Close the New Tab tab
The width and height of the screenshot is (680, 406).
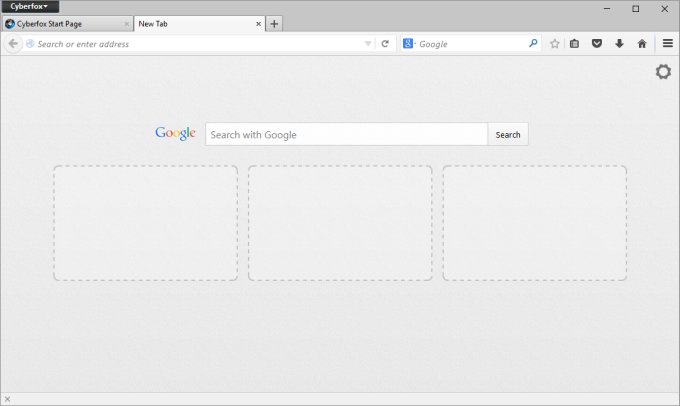(258, 24)
